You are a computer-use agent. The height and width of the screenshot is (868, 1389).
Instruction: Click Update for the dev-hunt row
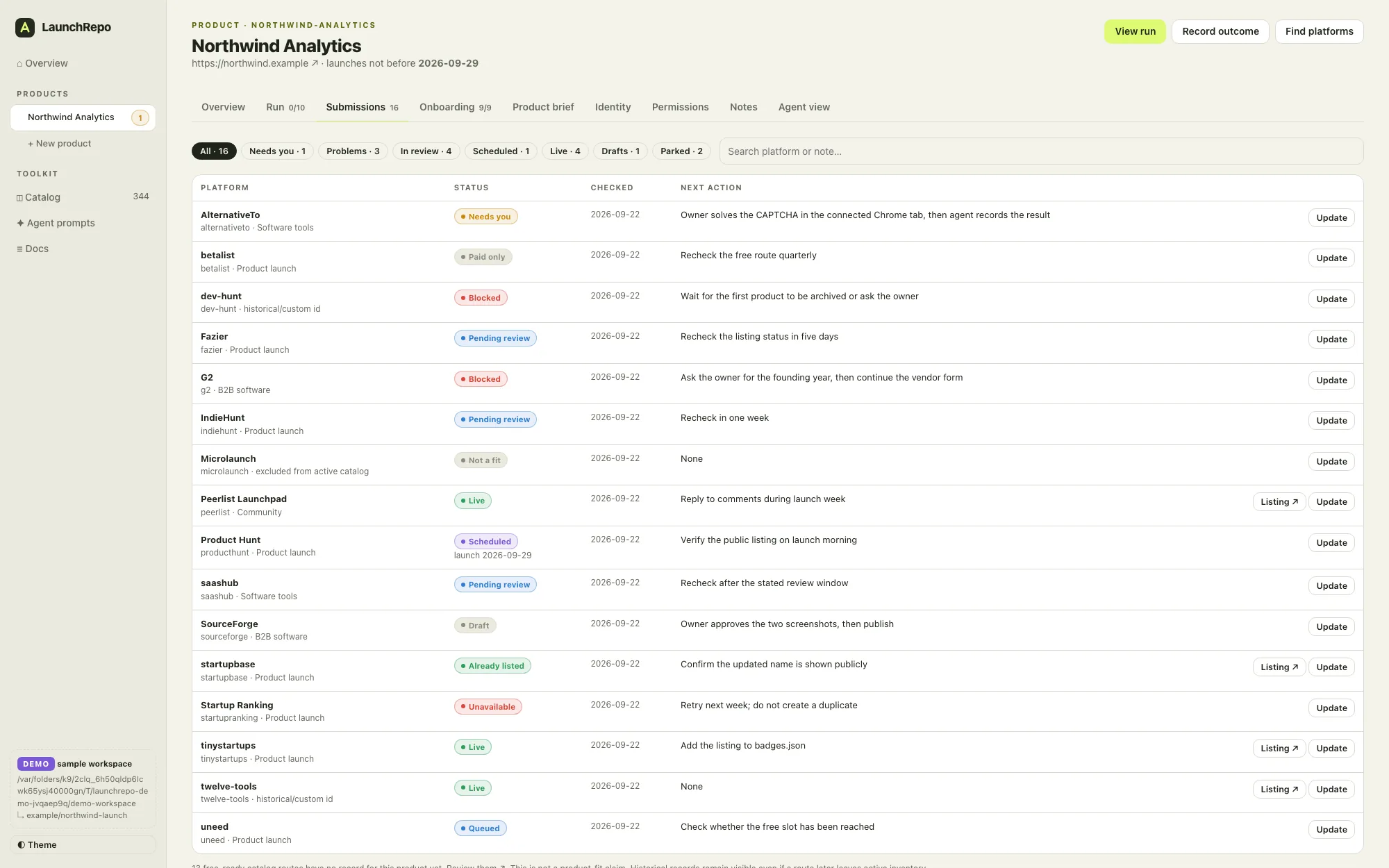(x=1331, y=299)
